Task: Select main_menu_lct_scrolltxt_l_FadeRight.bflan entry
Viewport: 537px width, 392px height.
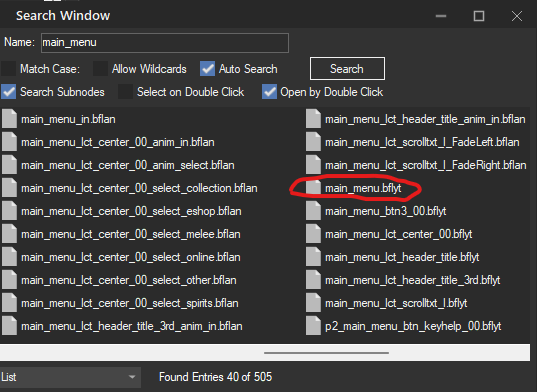Action: pyautogui.click(x=416, y=165)
